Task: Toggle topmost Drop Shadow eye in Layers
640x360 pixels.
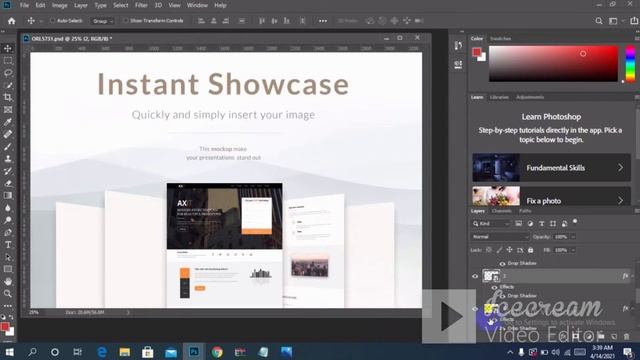Action: [x=502, y=264]
